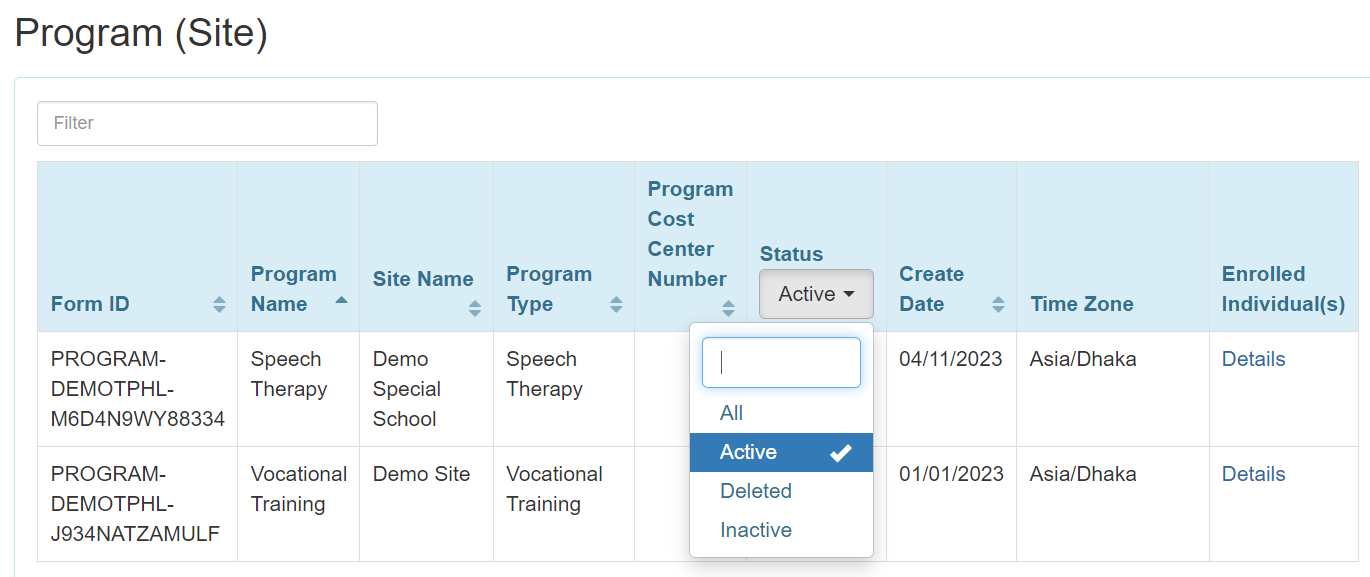Click Program Type header label
Screen dimensions: 1370x577
point(549,289)
